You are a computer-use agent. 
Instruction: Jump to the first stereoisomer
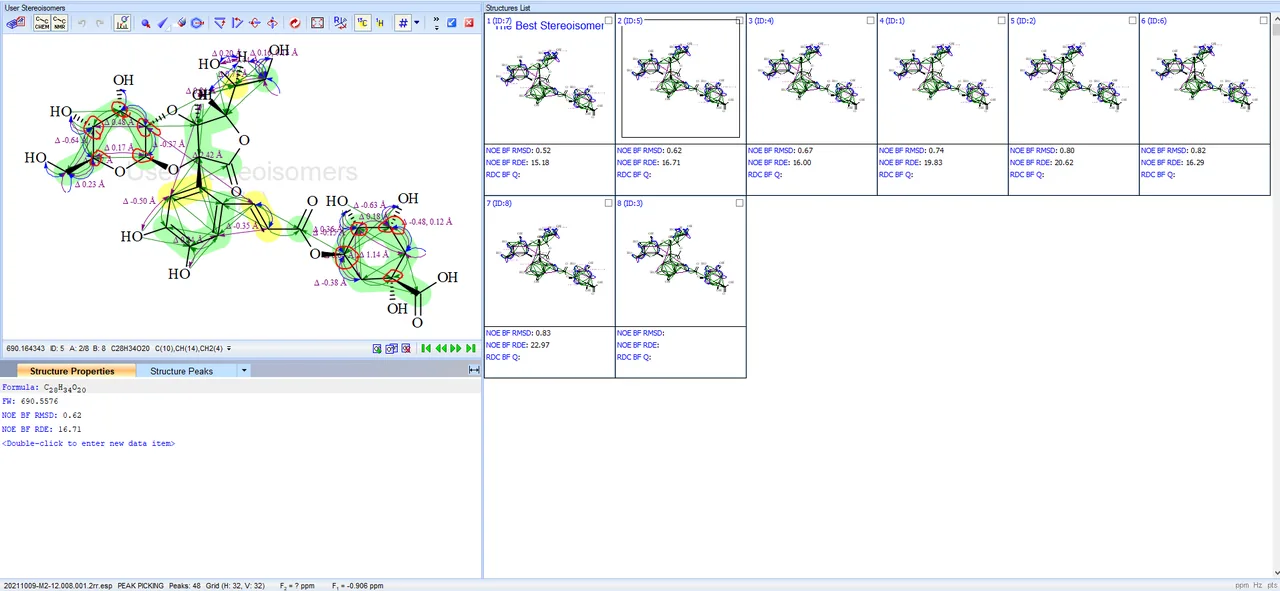click(426, 348)
